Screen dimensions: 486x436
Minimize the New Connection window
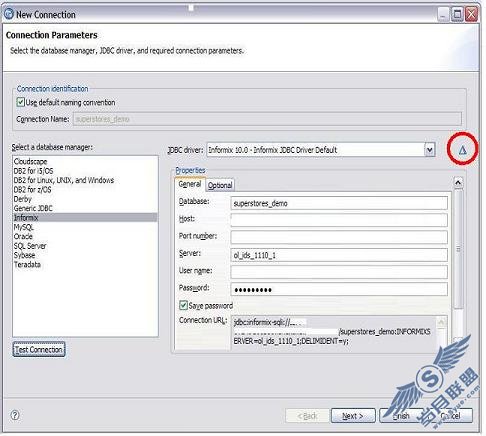(443, 14)
